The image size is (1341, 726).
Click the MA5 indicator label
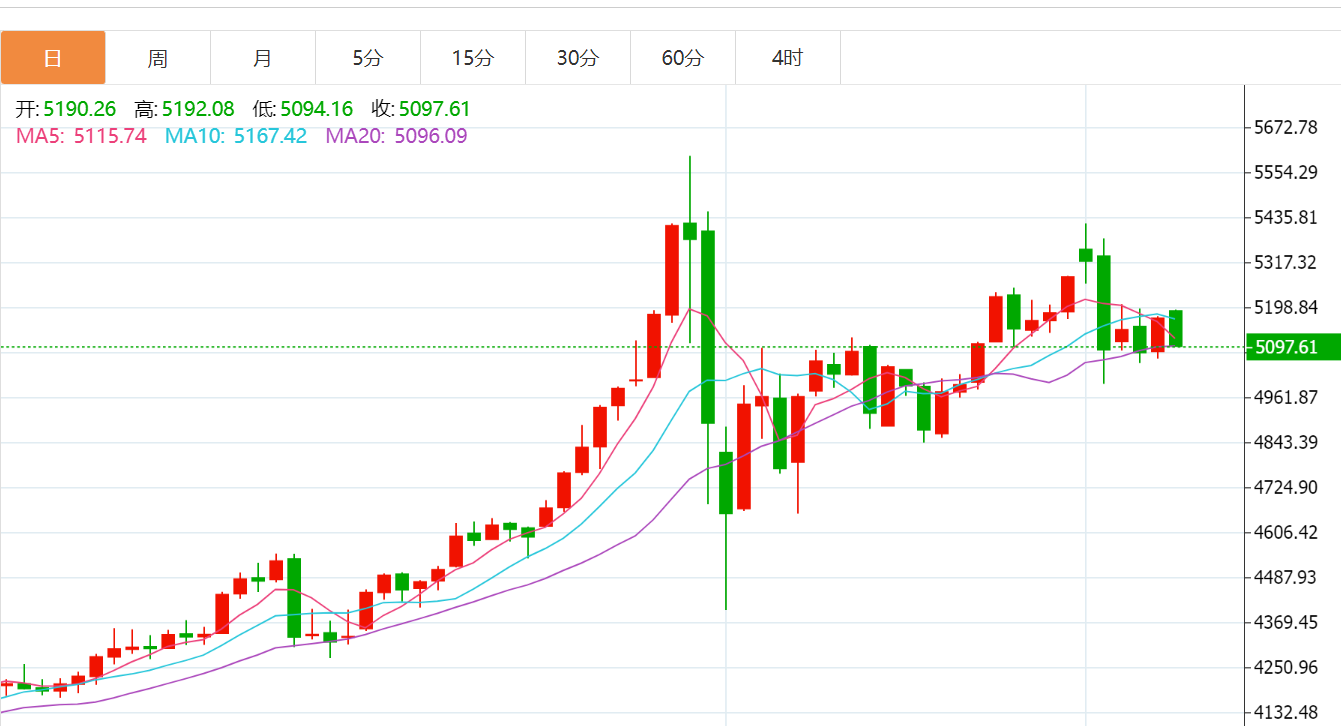pyautogui.click(x=81, y=136)
